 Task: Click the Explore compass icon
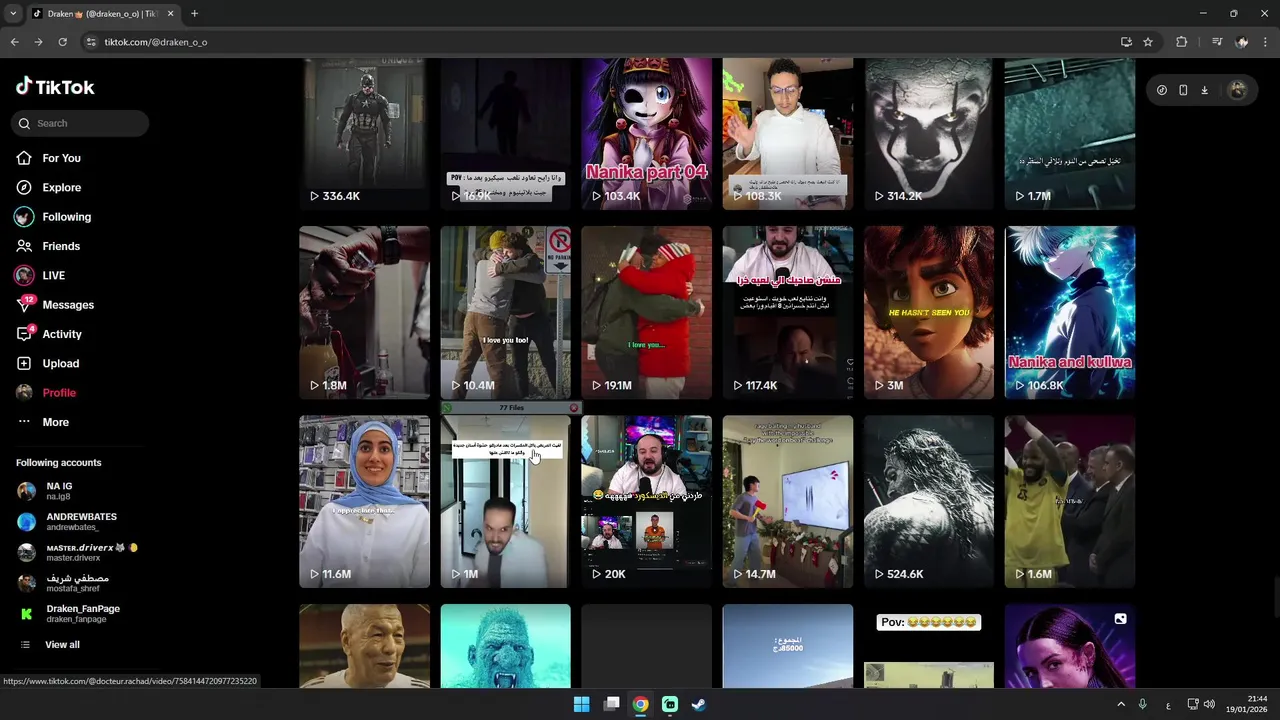[x=24, y=187]
